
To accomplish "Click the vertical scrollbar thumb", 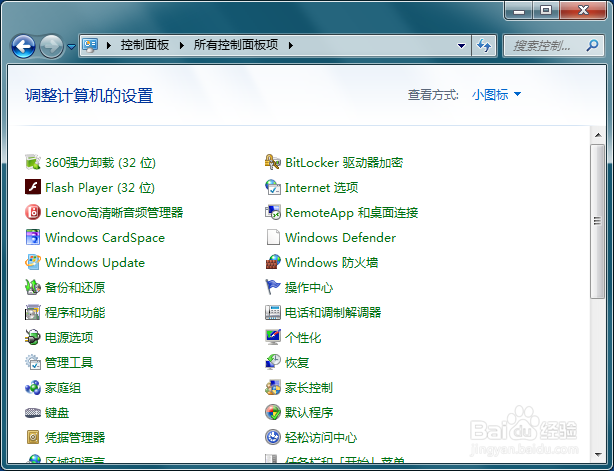I will pyautogui.click(x=598, y=222).
